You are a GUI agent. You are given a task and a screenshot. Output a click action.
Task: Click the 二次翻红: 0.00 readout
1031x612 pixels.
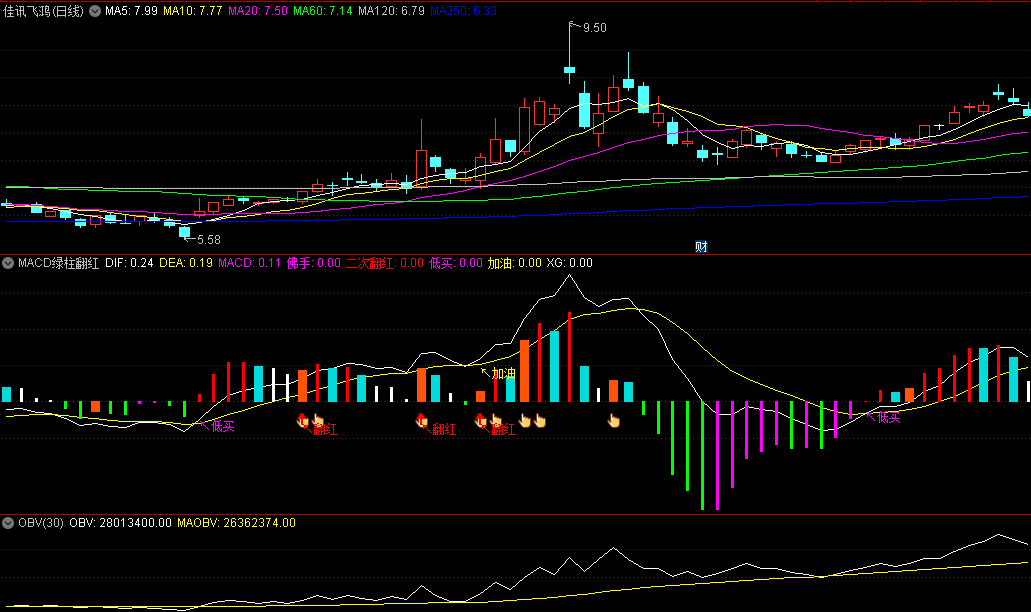click(x=385, y=263)
